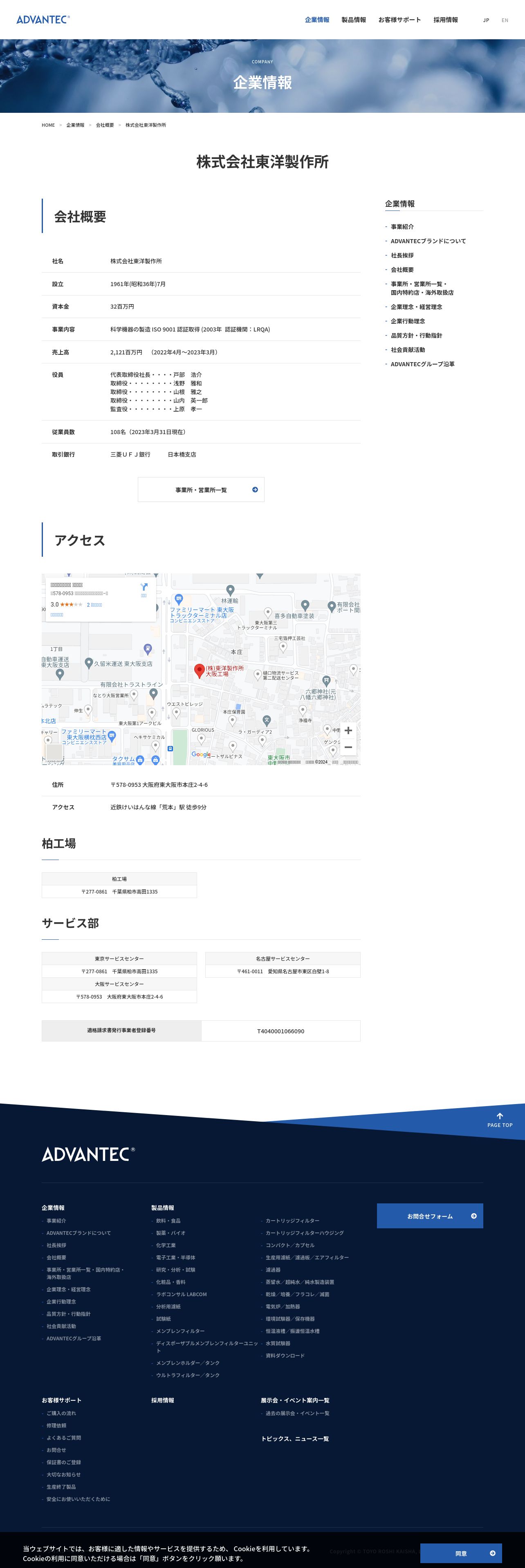Screen dimensions: 525x1568
Task: Open 修理依頼 in footer support
Action: tap(57, 1425)
